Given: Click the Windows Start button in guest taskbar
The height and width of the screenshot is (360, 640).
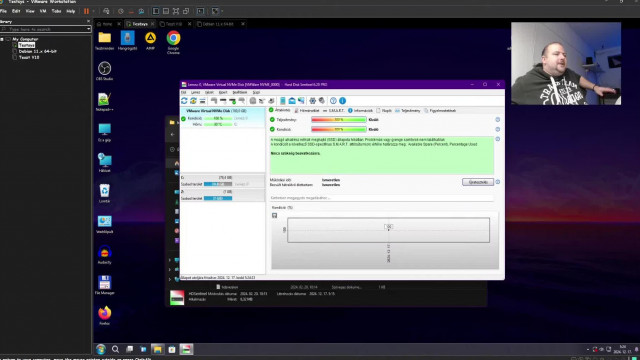Looking at the screenshot, I should tap(101, 349).
